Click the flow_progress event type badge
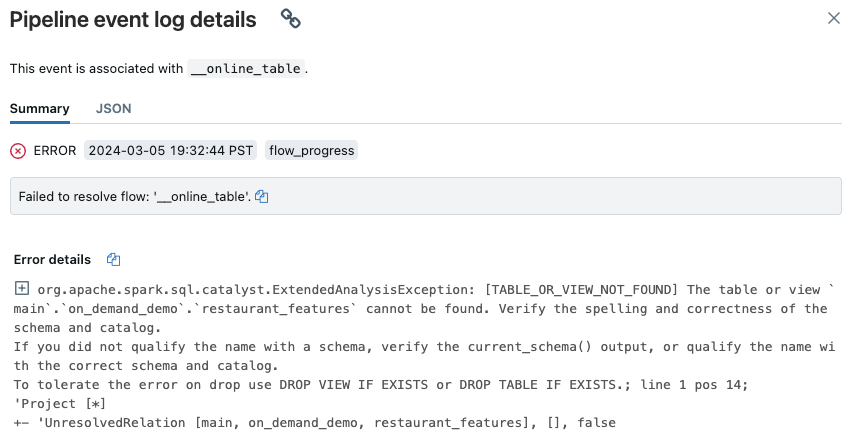The image size is (849, 438). coord(311,151)
